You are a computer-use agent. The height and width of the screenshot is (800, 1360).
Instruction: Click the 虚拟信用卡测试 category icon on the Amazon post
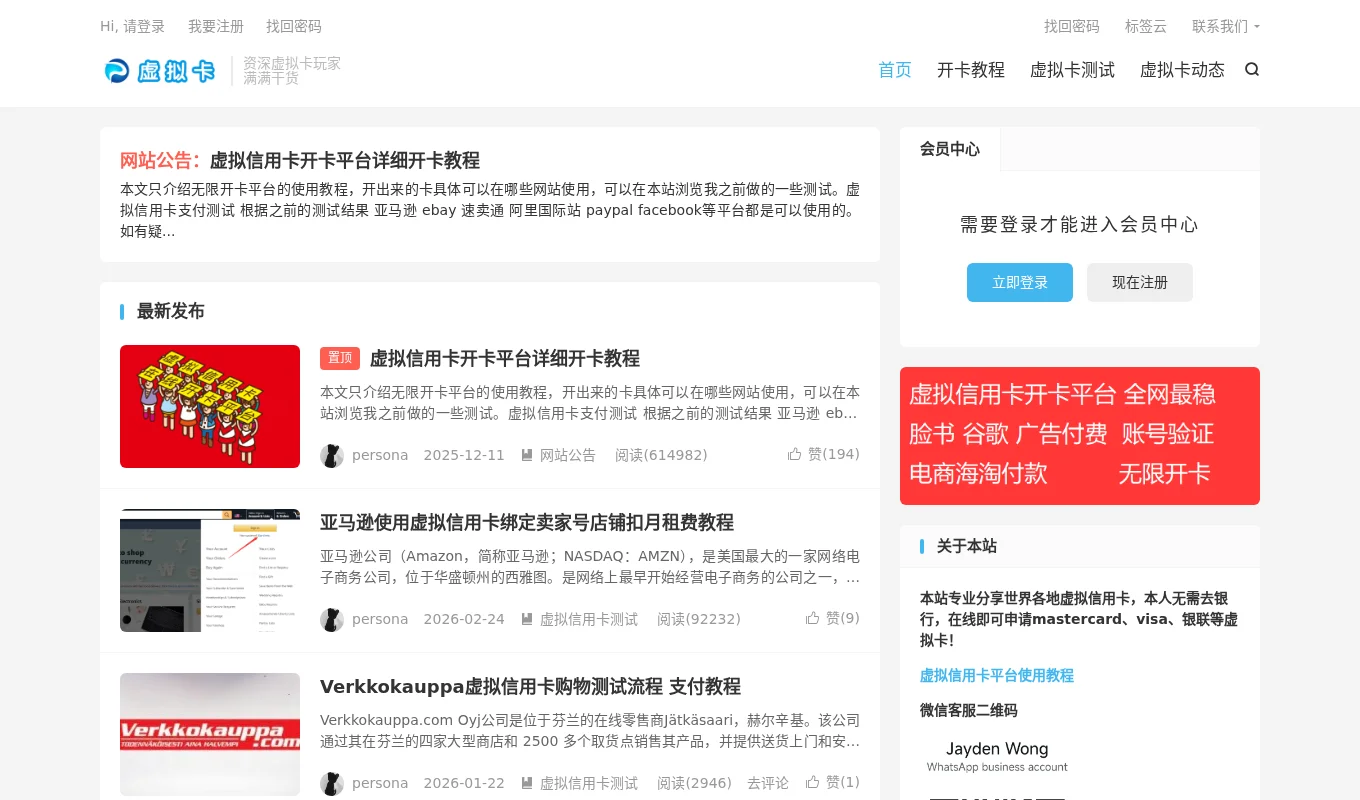tap(527, 619)
